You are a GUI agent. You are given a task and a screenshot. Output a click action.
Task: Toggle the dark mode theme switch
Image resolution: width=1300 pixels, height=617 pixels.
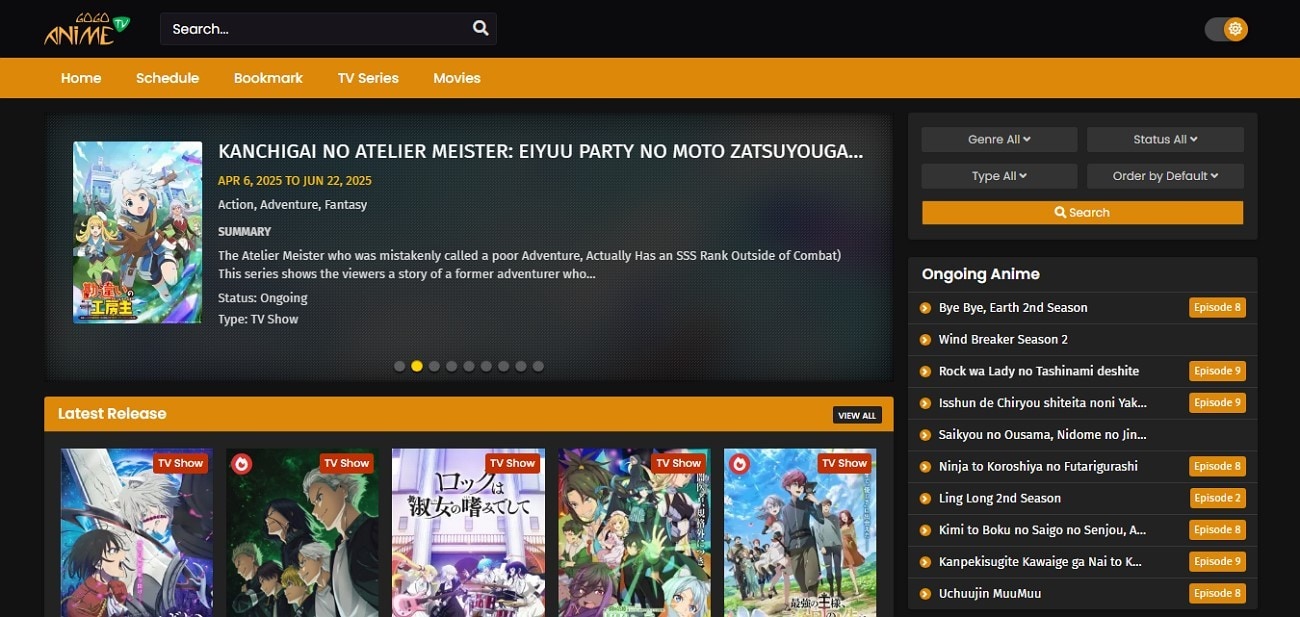click(x=1226, y=29)
